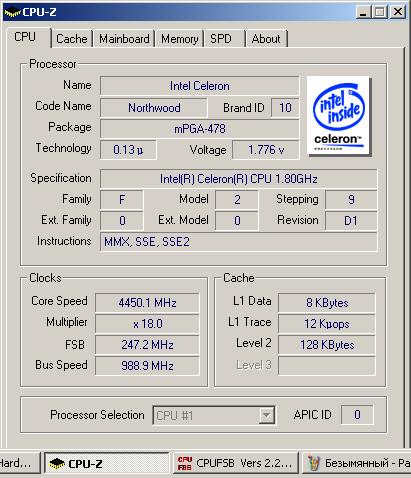The height and width of the screenshot is (478, 411).
Task: Click the Package value mPGA-478
Action: click(x=199, y=129)
